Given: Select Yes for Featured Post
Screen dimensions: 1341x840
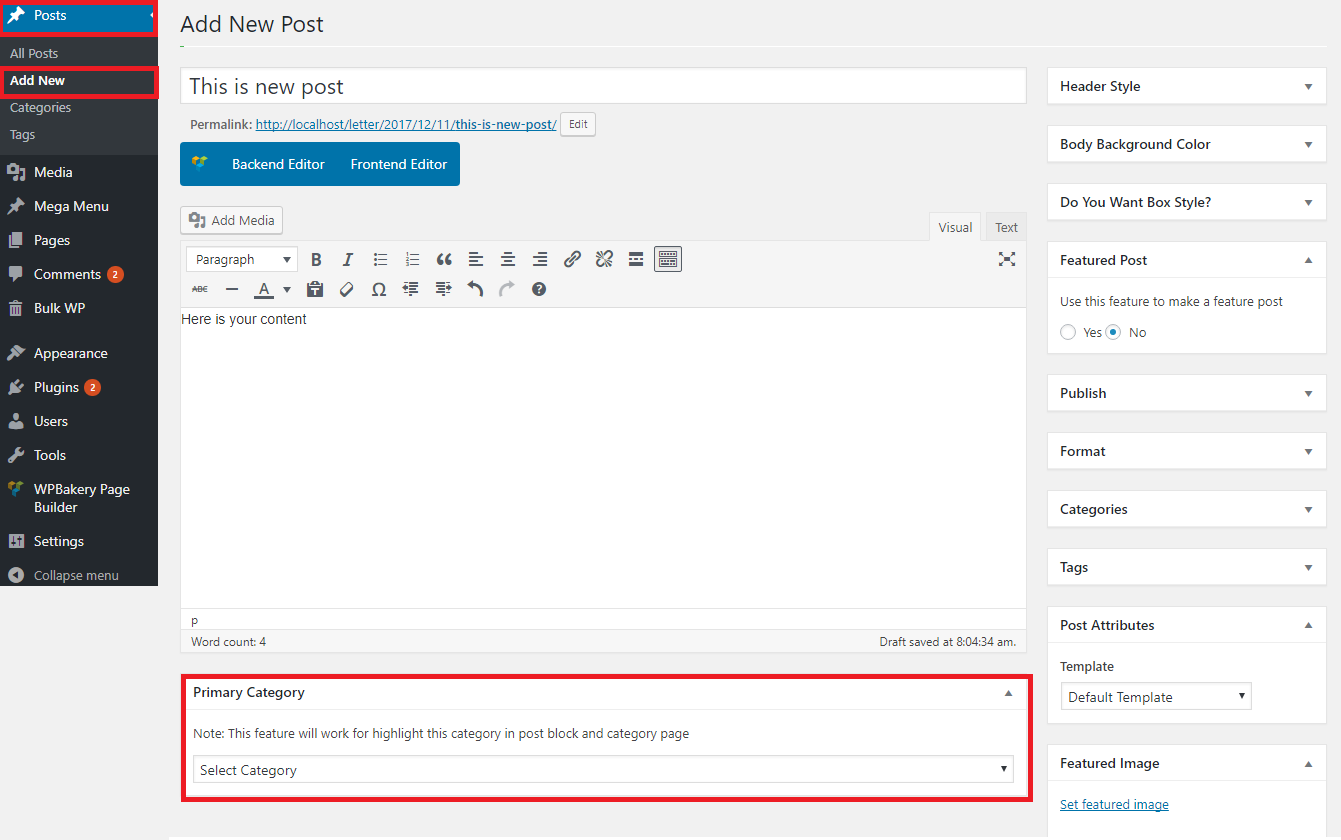Looking at the screenshot, I should coord(1068,332).
